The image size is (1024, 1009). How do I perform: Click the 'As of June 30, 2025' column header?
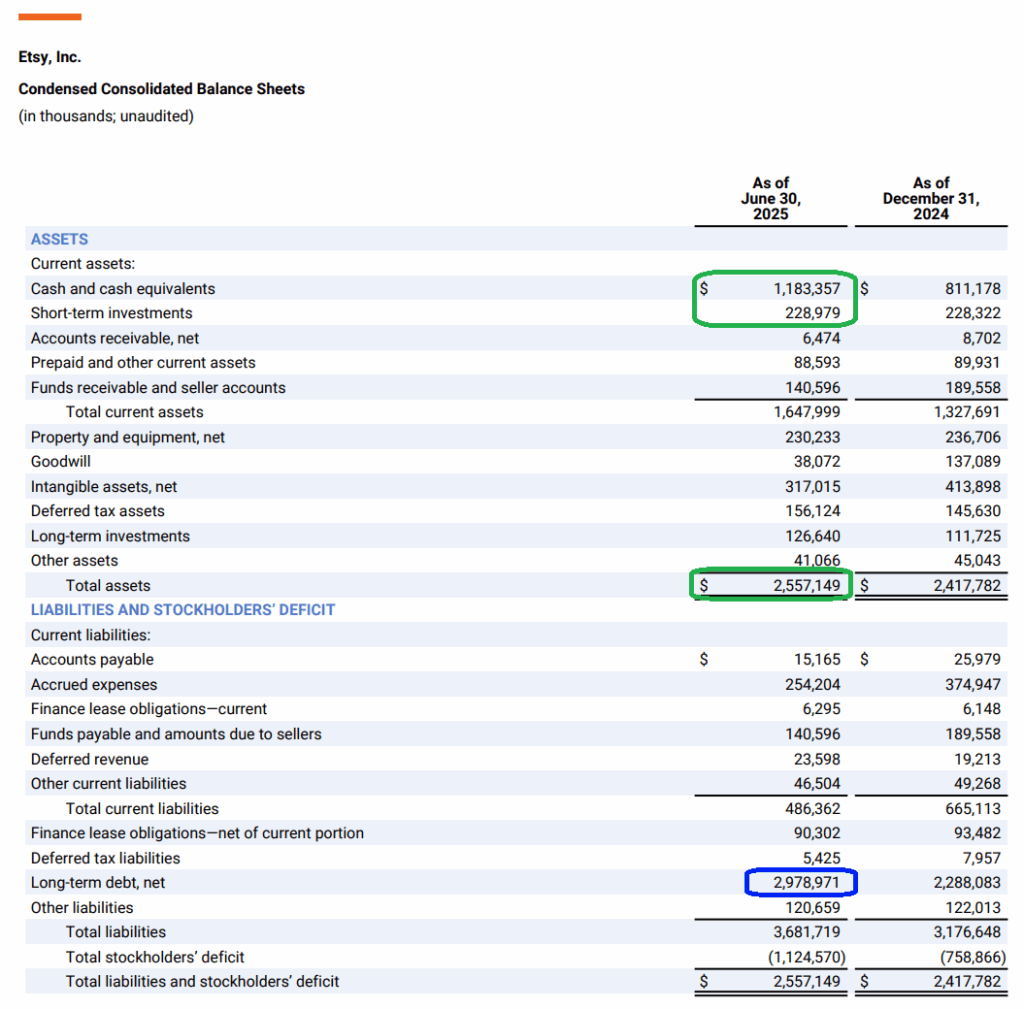point(771,199)
